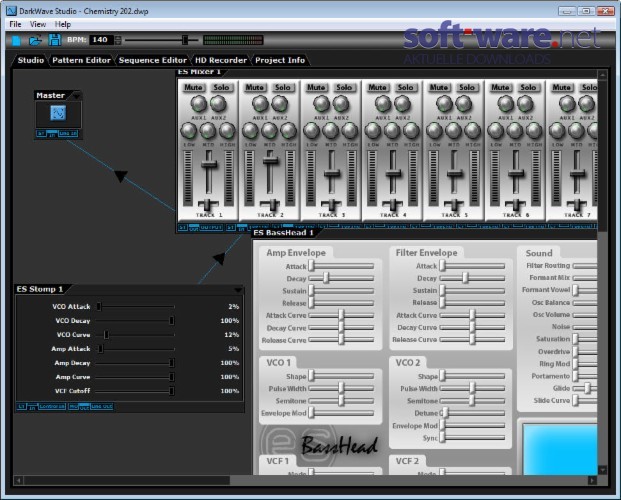
Task: Mute Track 1 in ES Mixer
Action: pos(194,87)
